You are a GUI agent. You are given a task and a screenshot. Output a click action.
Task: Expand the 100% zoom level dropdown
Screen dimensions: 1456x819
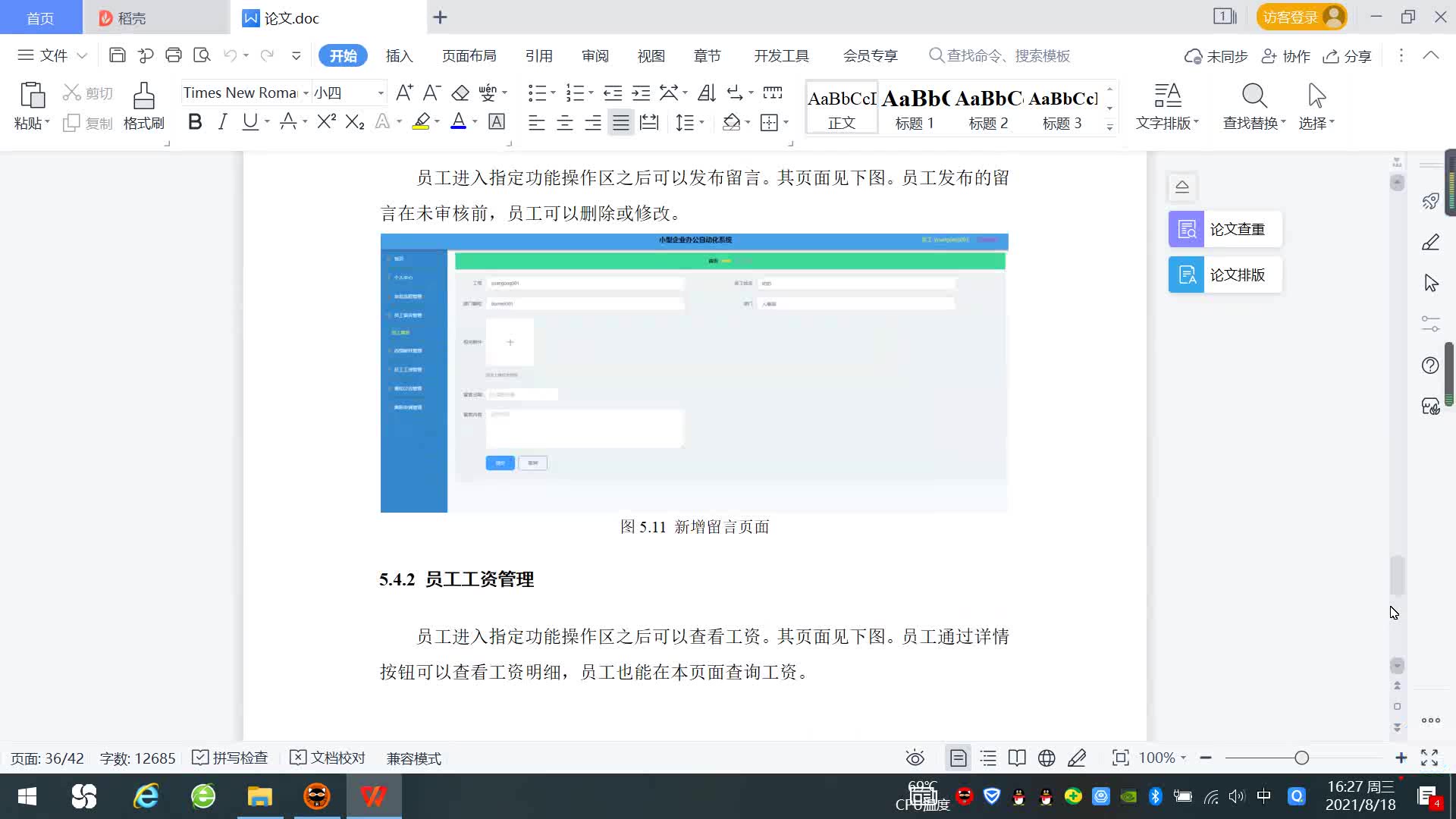click(x=1183, y=758)
